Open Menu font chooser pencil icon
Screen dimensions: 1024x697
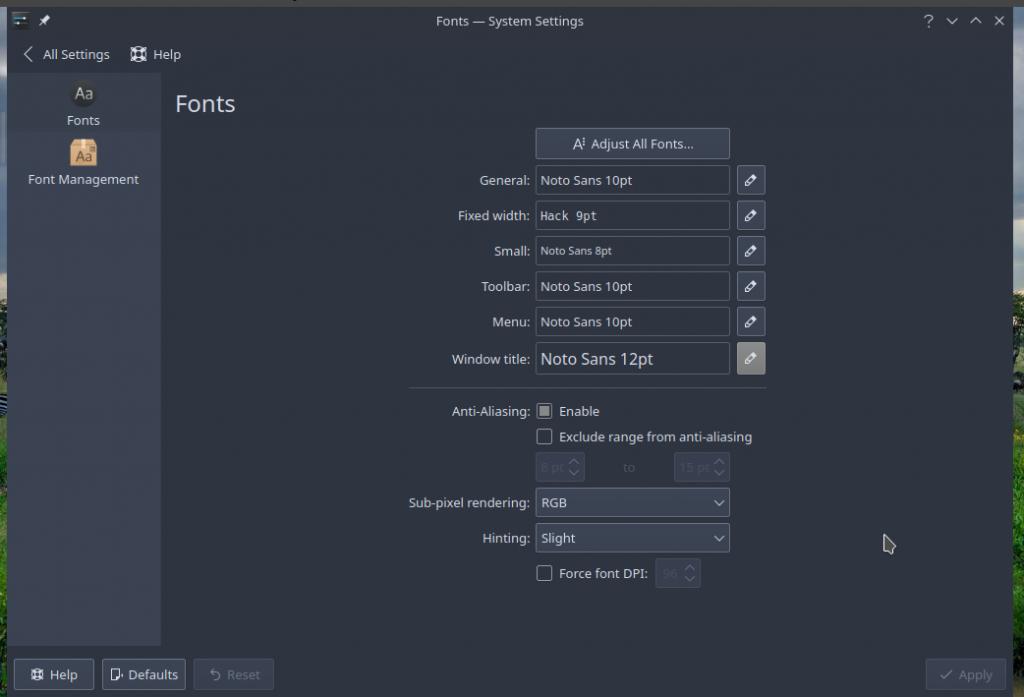[750, 321]
